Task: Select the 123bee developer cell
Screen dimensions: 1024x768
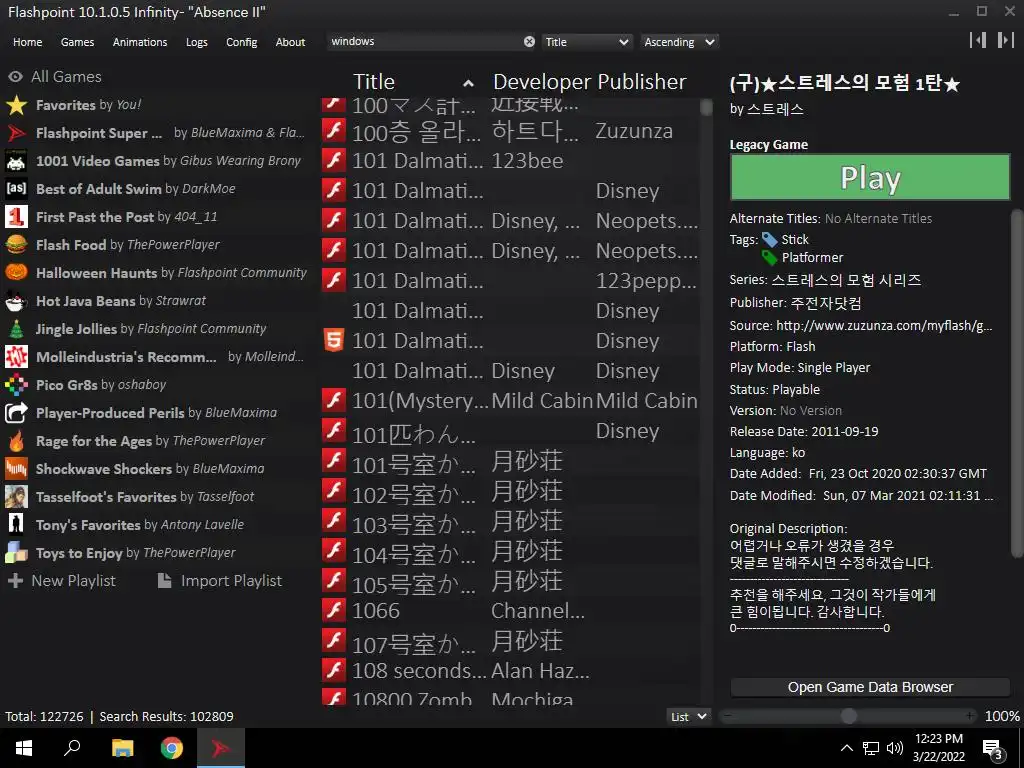Action: [527, 161]
